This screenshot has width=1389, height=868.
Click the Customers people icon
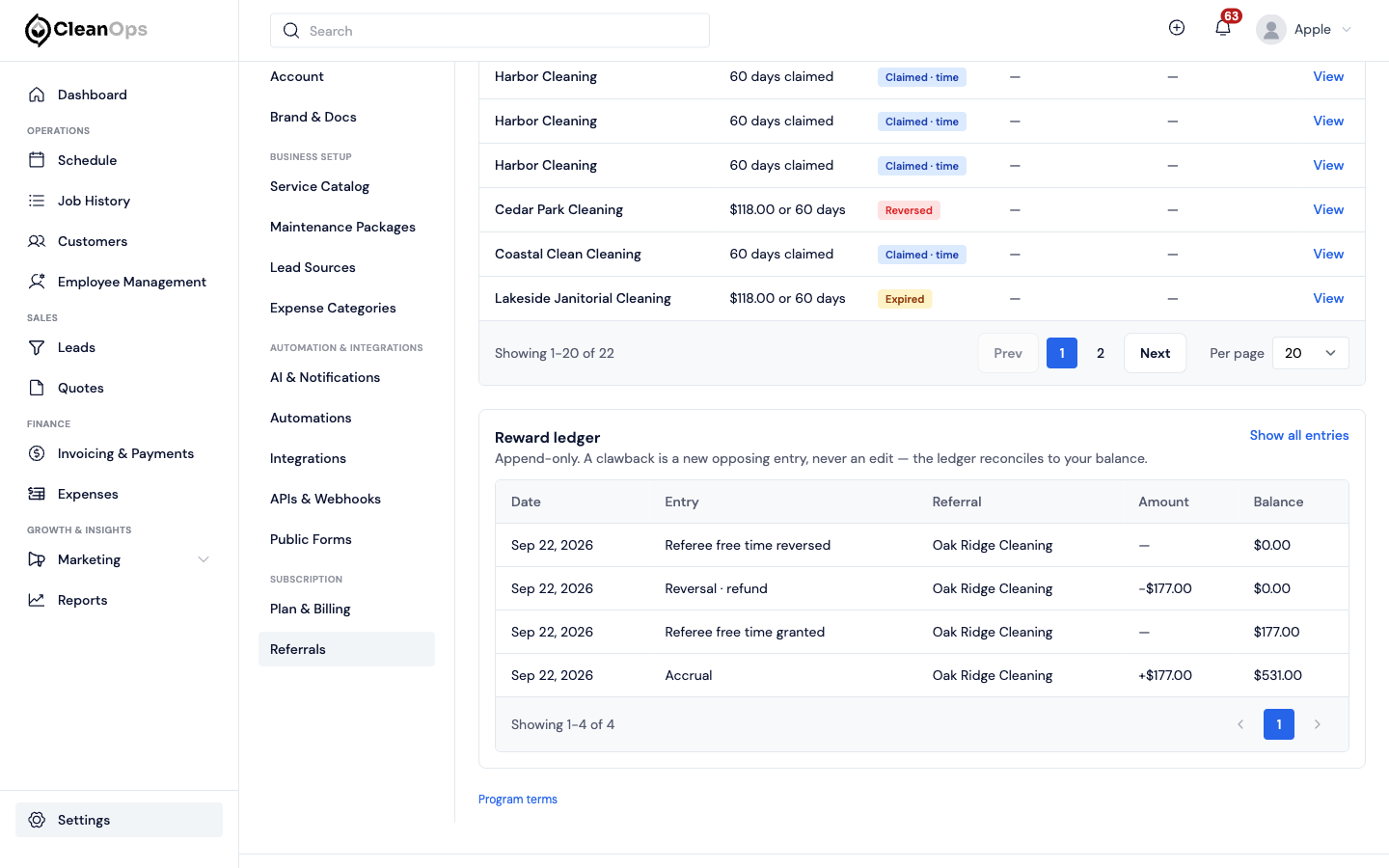coord(37,241)
